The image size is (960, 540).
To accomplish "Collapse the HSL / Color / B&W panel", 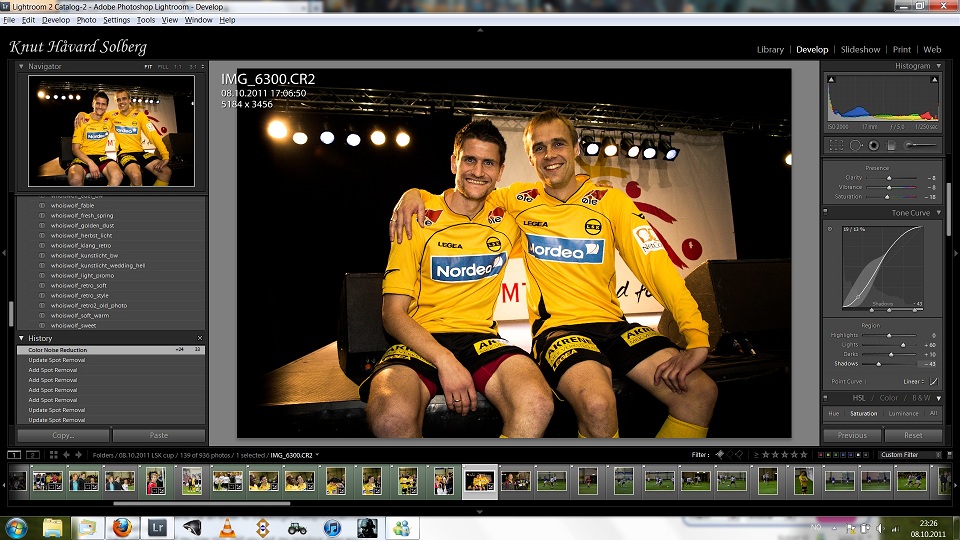I will (x=939, y=398).
